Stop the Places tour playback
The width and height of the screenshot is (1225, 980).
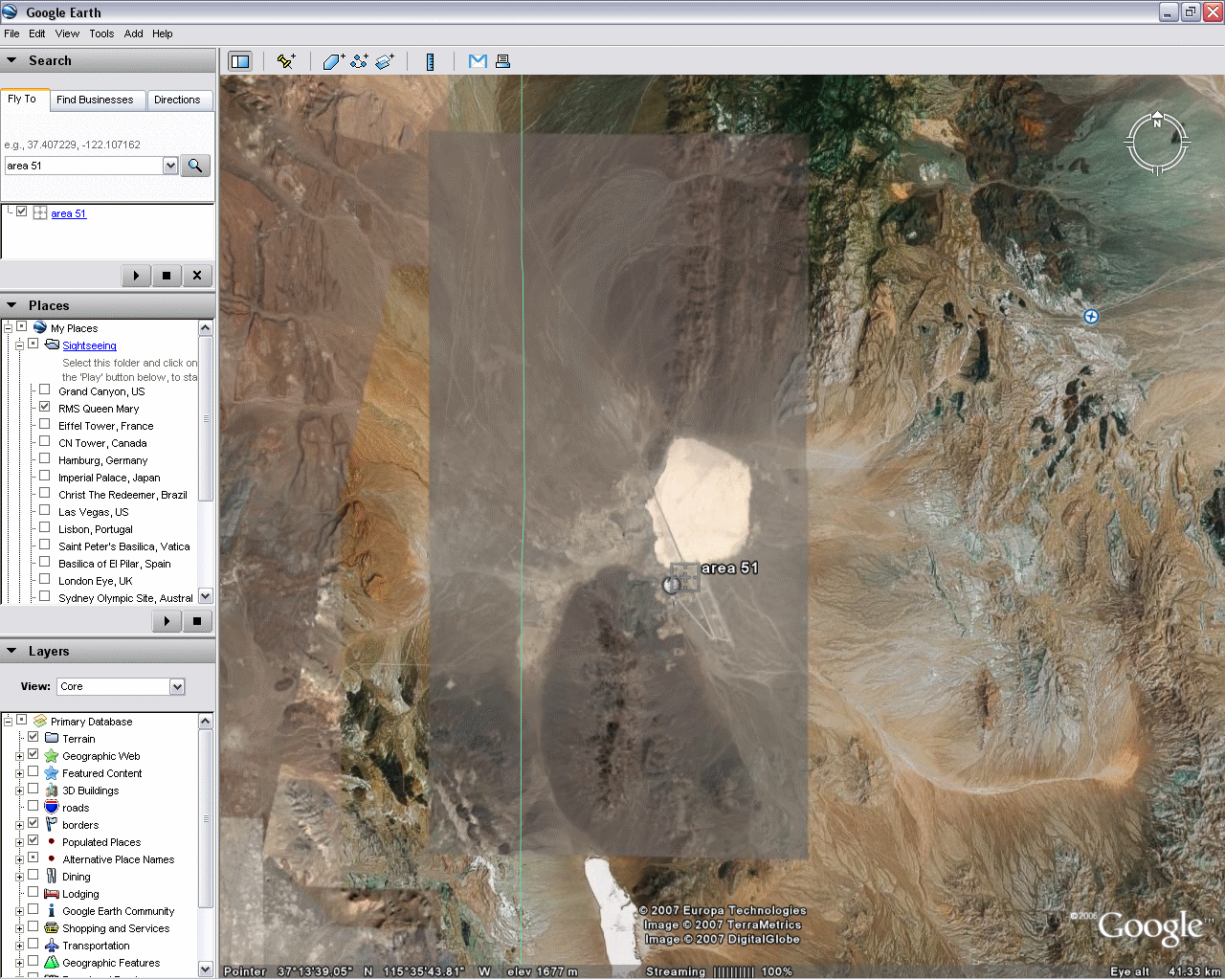click(x=197, y=621)
